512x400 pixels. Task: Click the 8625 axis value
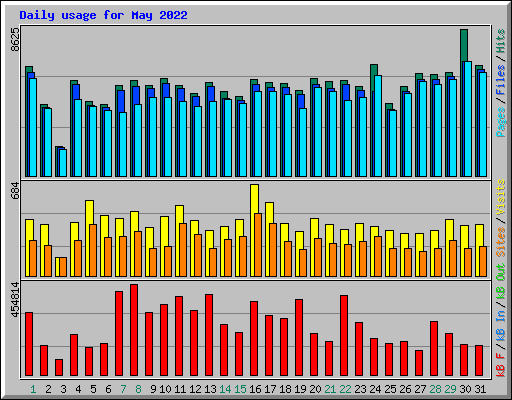click(x=15, y=39)
